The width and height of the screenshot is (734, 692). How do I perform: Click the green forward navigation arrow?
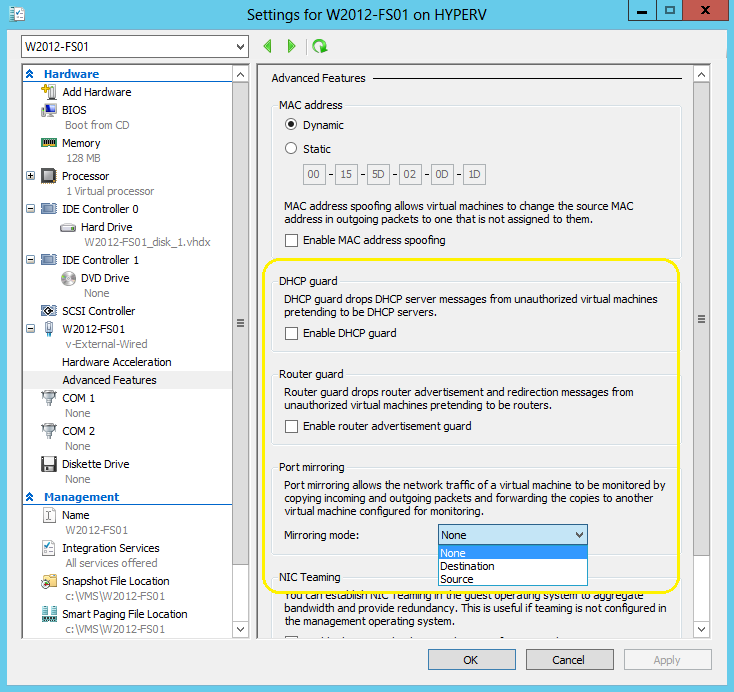(291, 46)
